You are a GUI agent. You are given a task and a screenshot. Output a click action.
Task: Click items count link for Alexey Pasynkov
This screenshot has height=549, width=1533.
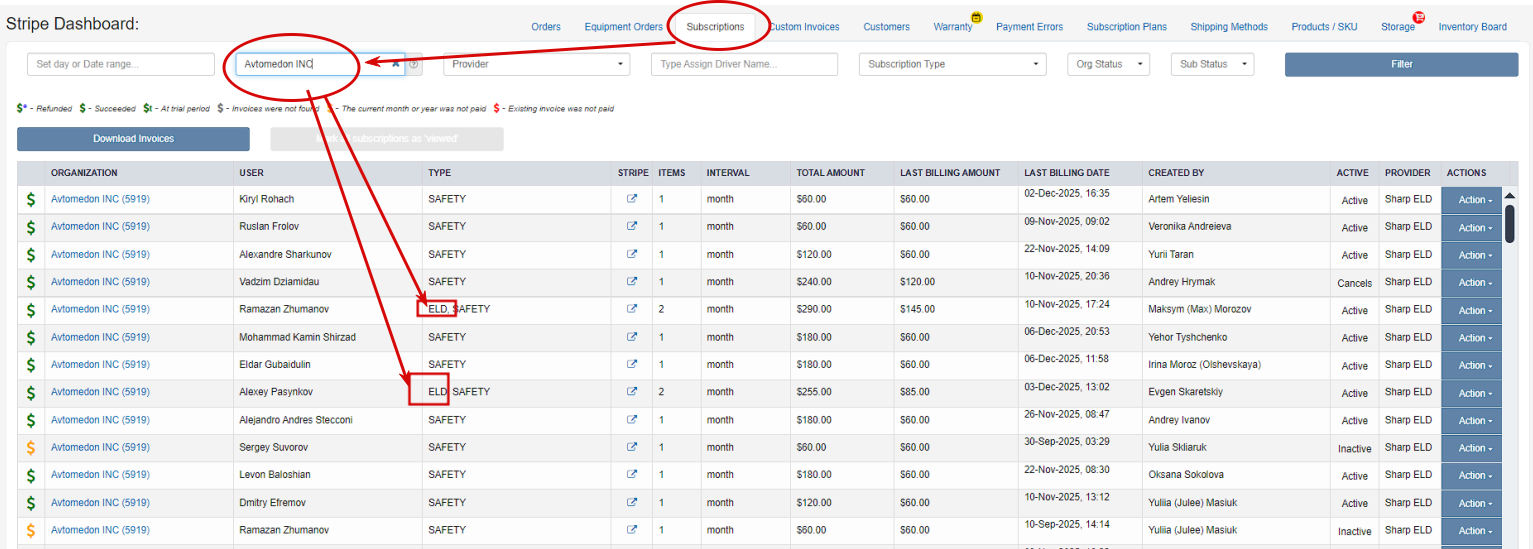click(661, 392)
